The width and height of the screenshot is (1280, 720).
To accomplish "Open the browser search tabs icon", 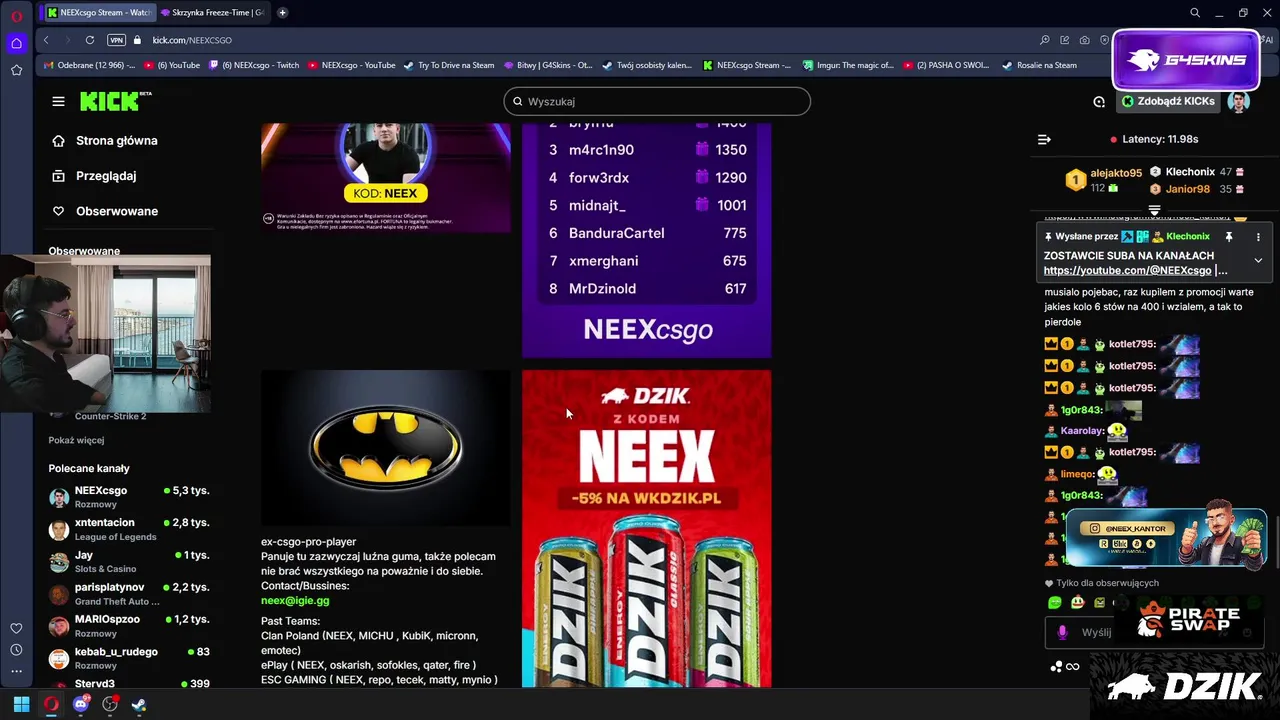I will coord(1195,12).
